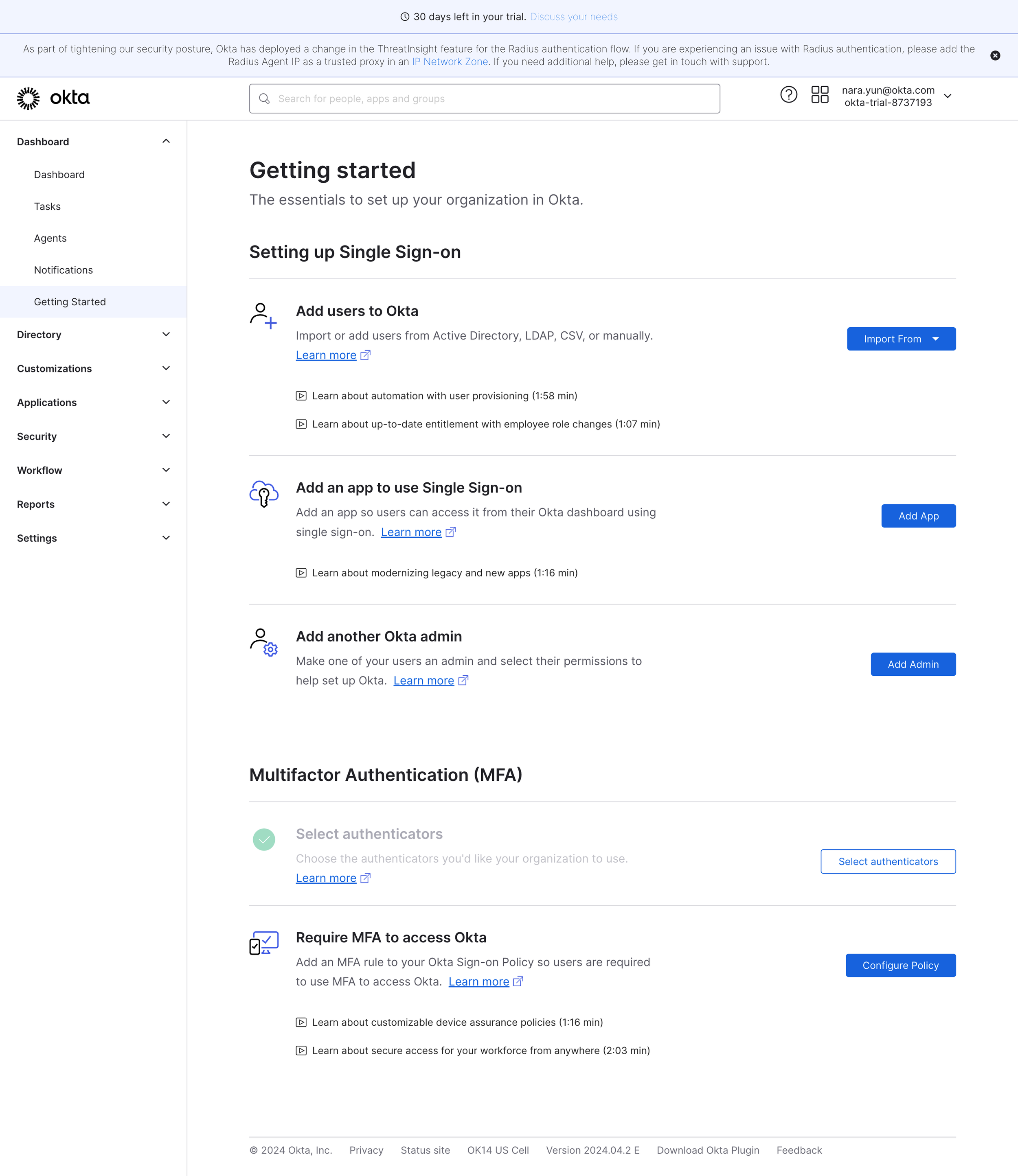Click the green Select authenticators checkmark
This screenshot has width=1018, height=1176.
pyautogui.click(x=263, y=839)
